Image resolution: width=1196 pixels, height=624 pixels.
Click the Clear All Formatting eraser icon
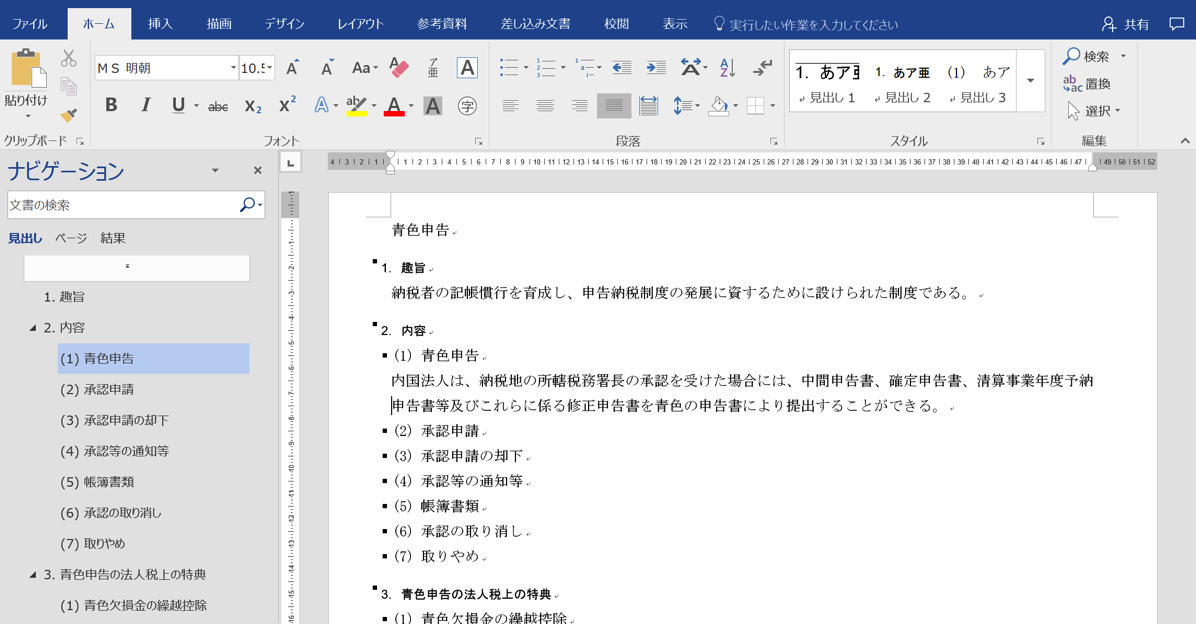(399, 68)
